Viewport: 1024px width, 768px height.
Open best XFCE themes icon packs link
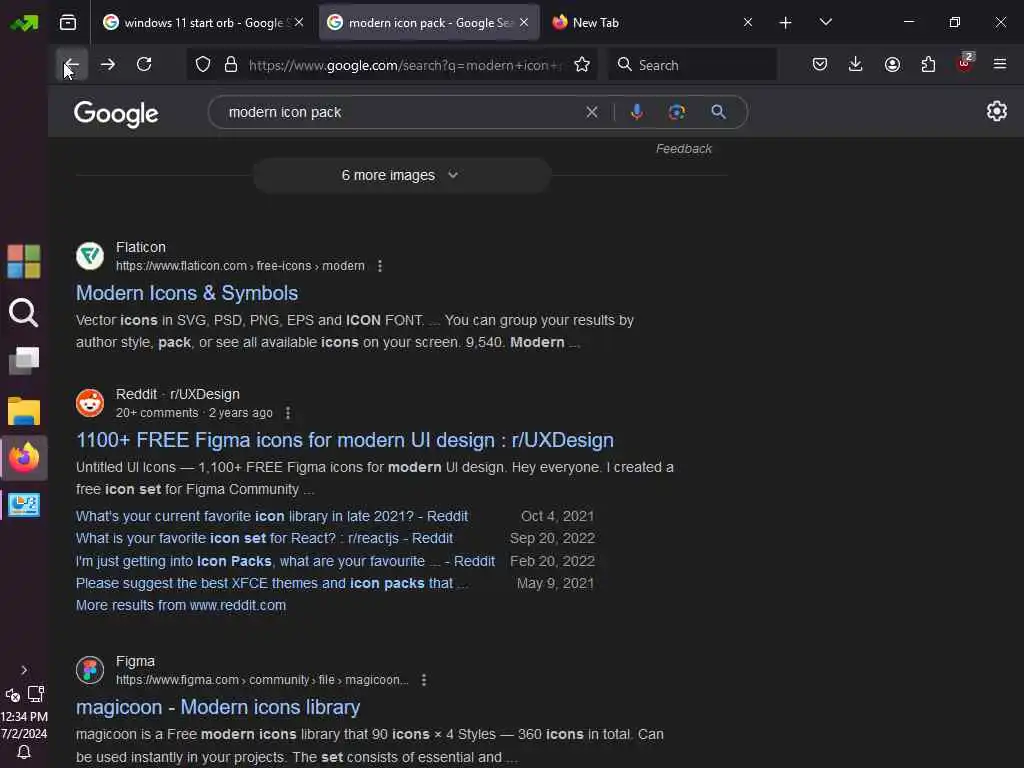[x=271, y=583]
